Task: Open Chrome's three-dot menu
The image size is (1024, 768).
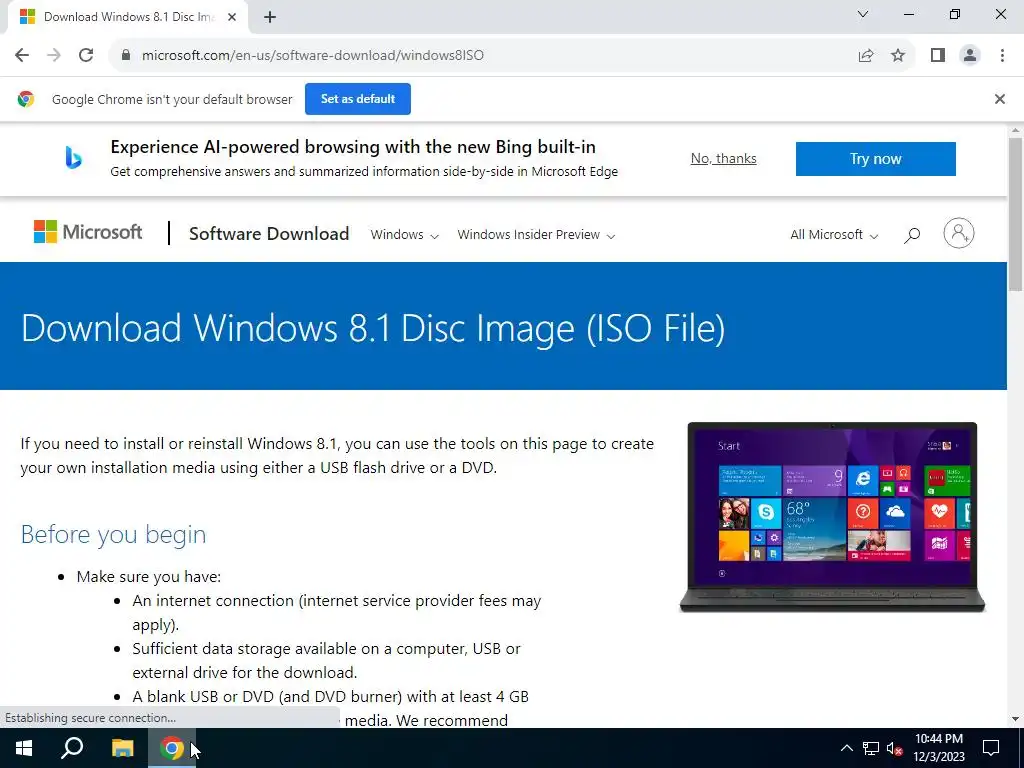Action: [1002, 55]
